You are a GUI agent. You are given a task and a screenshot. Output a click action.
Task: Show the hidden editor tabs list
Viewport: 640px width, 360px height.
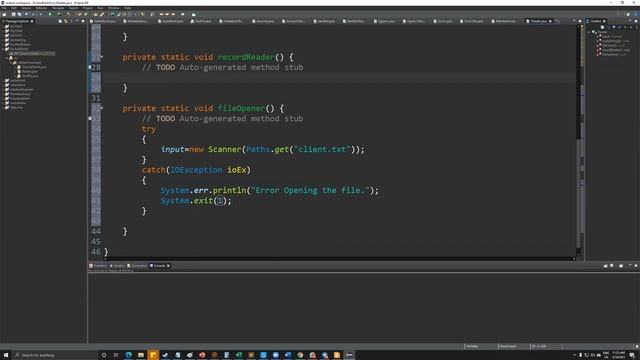click(x=557, y=21)
